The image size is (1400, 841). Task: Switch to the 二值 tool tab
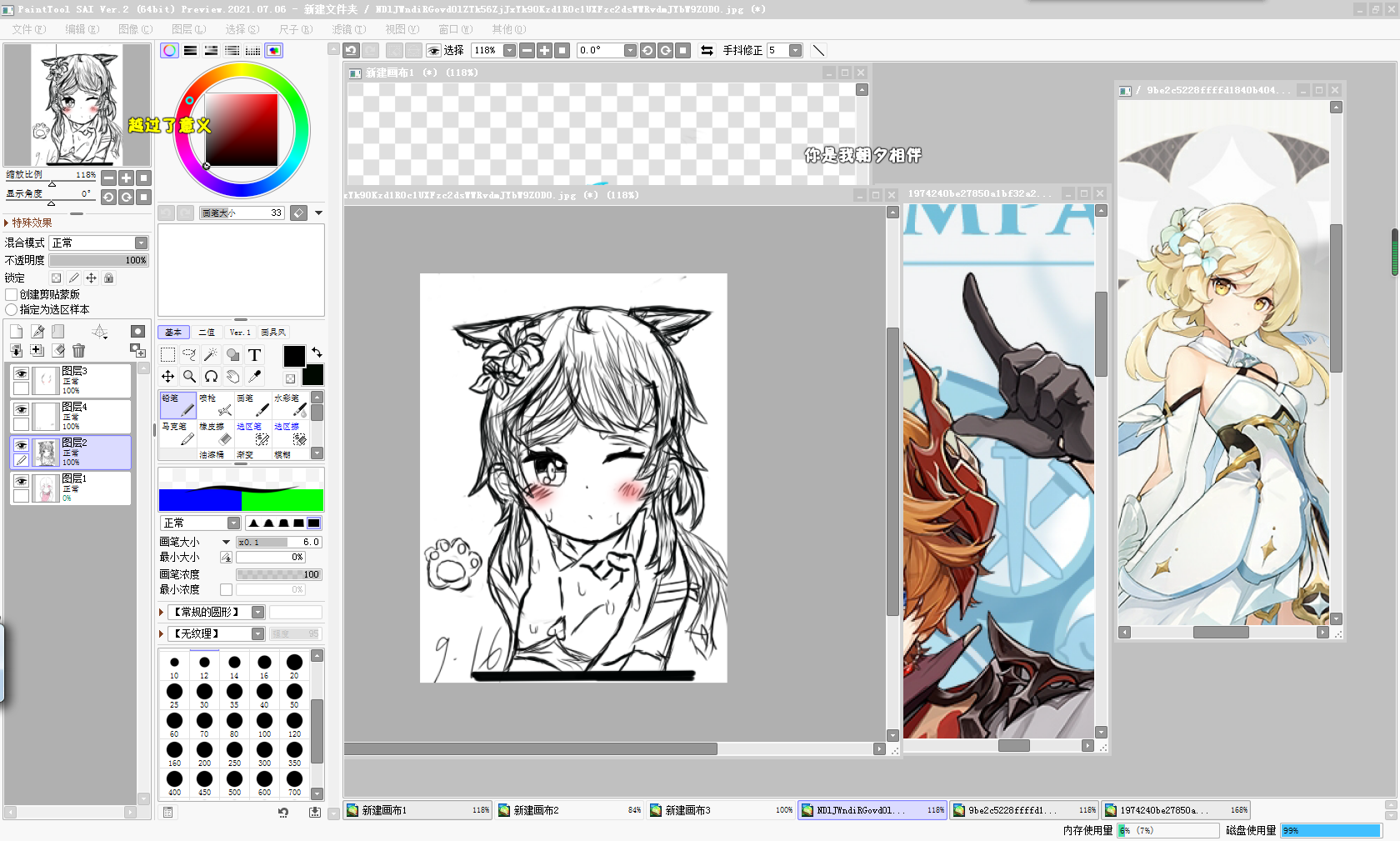pyautogui.click(x=207, y=333)
